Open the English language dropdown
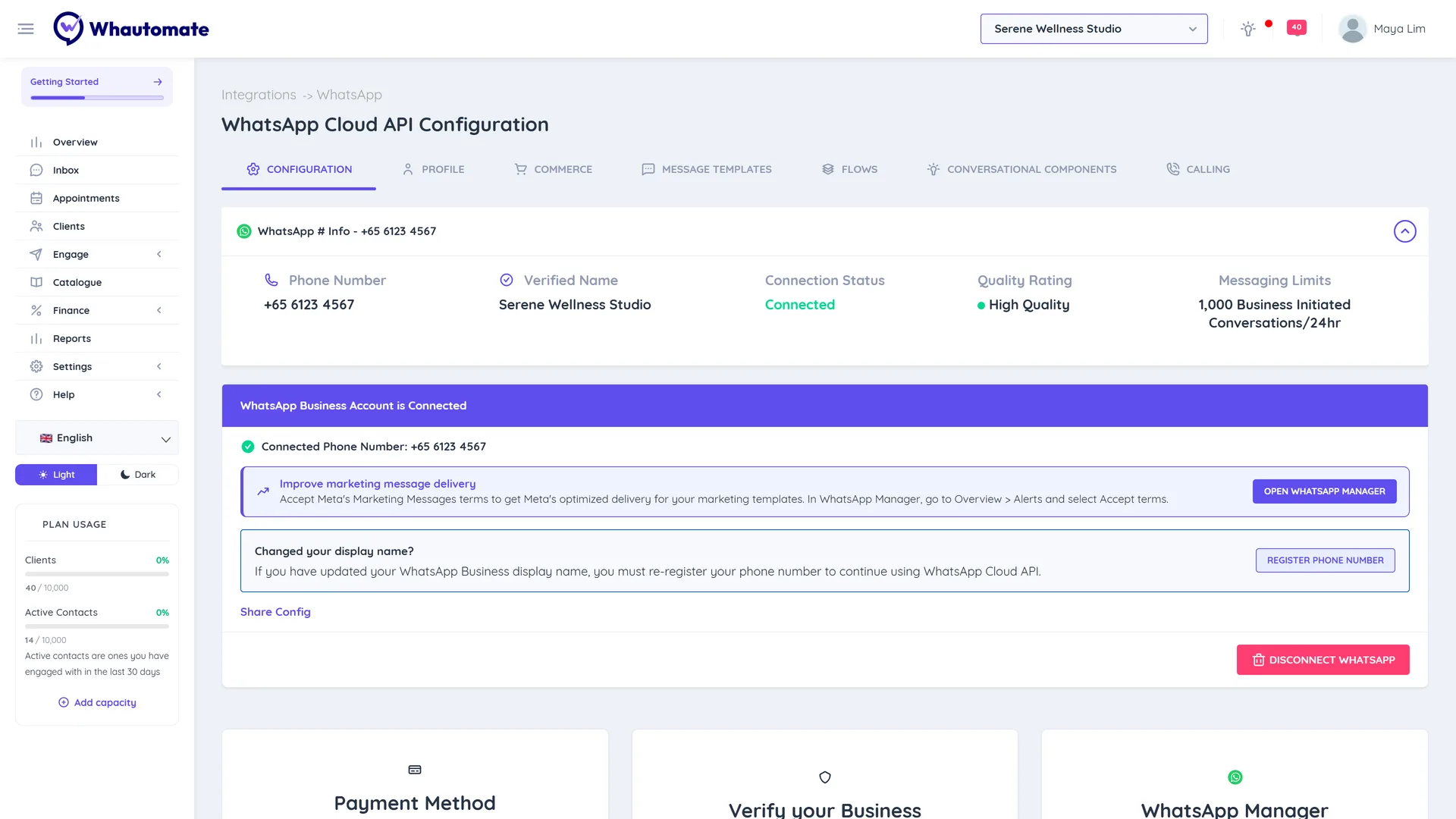Viewport: 1456px width, 819px height. pyautogui.click(x=97, y=438)
